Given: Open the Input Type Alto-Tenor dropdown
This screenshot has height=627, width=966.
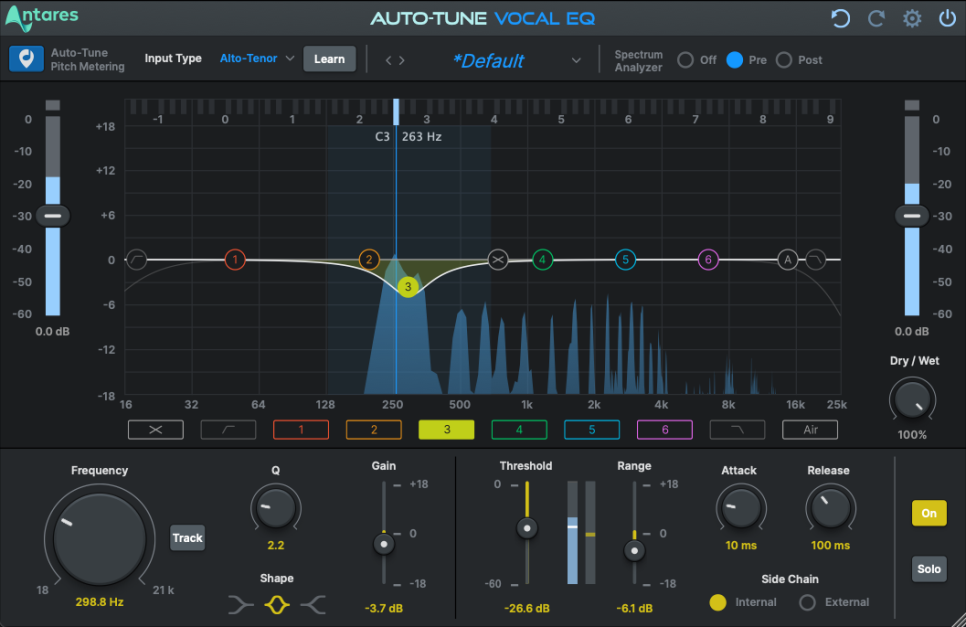Looking at the screenshot, I should (x=257, y=59).
